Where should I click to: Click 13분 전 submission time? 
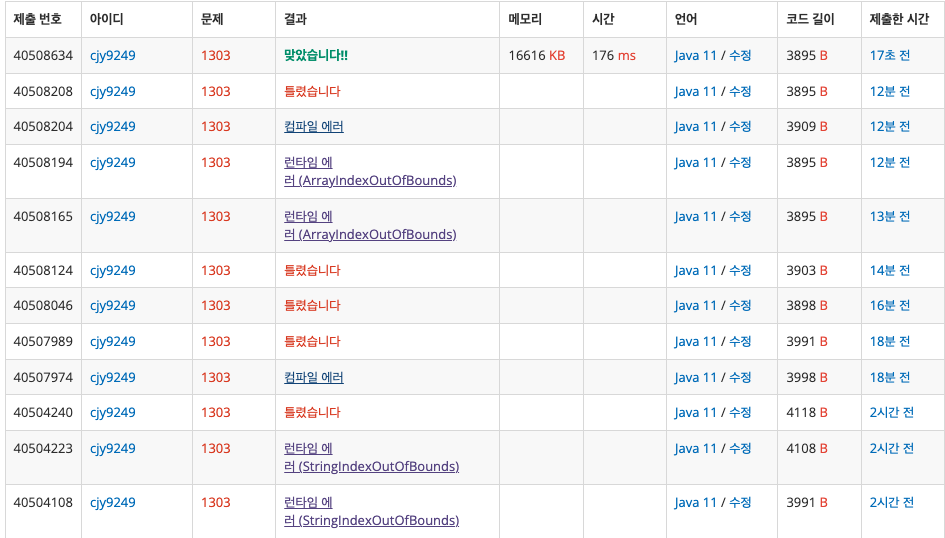click(x=890, y=216)
